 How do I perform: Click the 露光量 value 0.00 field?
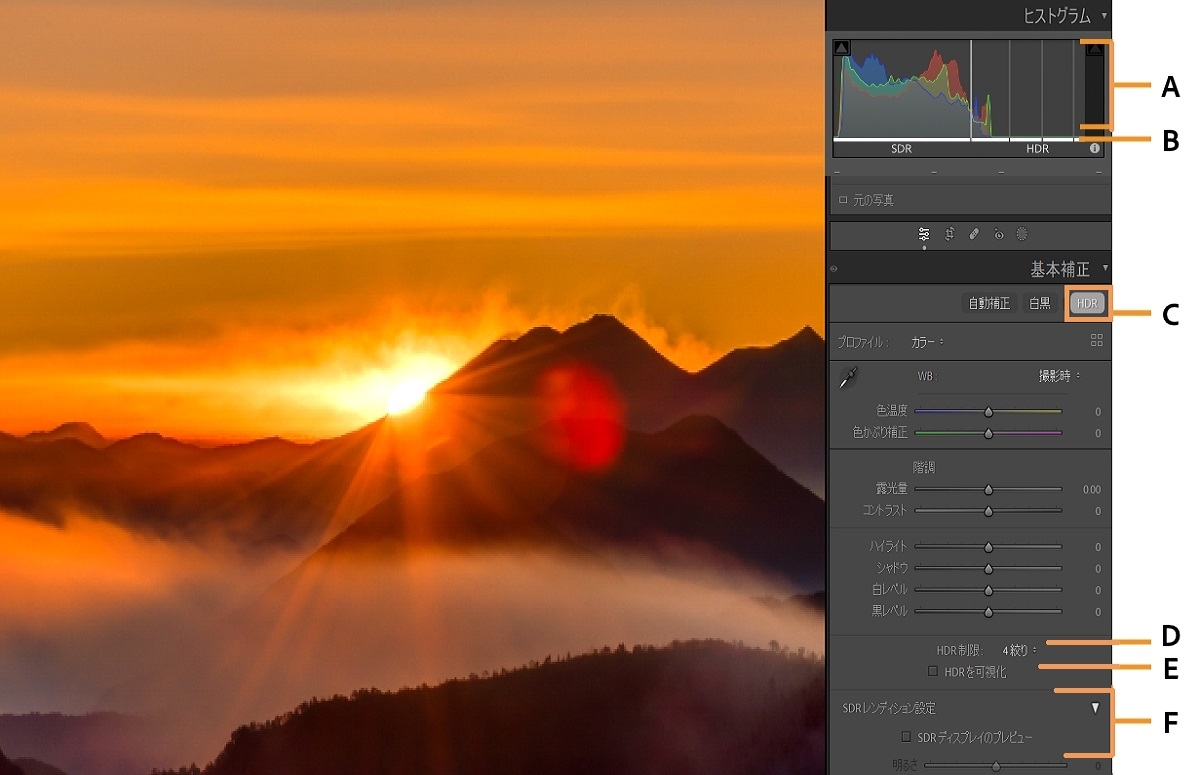pos(1091,490)
